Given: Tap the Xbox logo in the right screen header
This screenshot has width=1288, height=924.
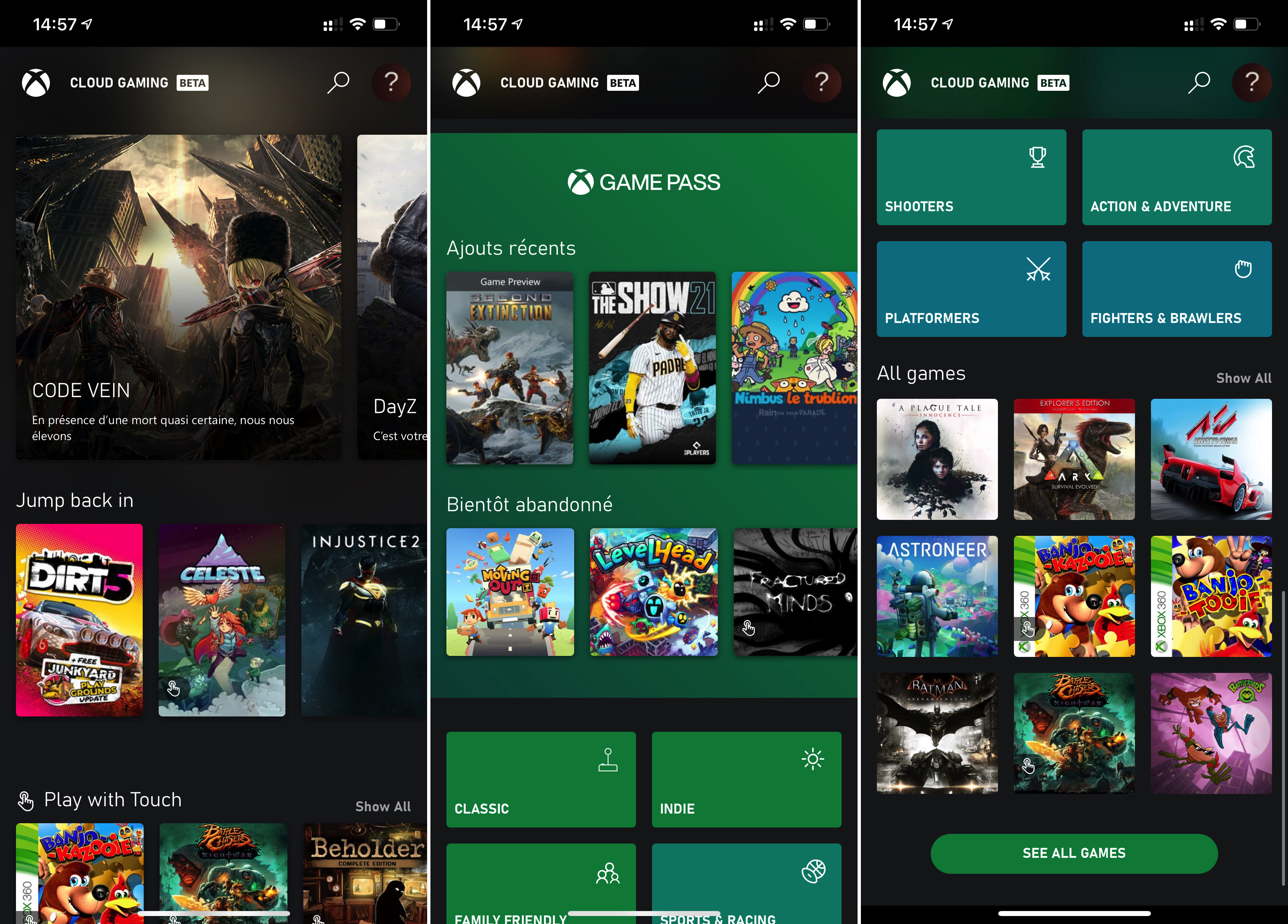Looking at the screenshot, I should click(x=897, y=83).
